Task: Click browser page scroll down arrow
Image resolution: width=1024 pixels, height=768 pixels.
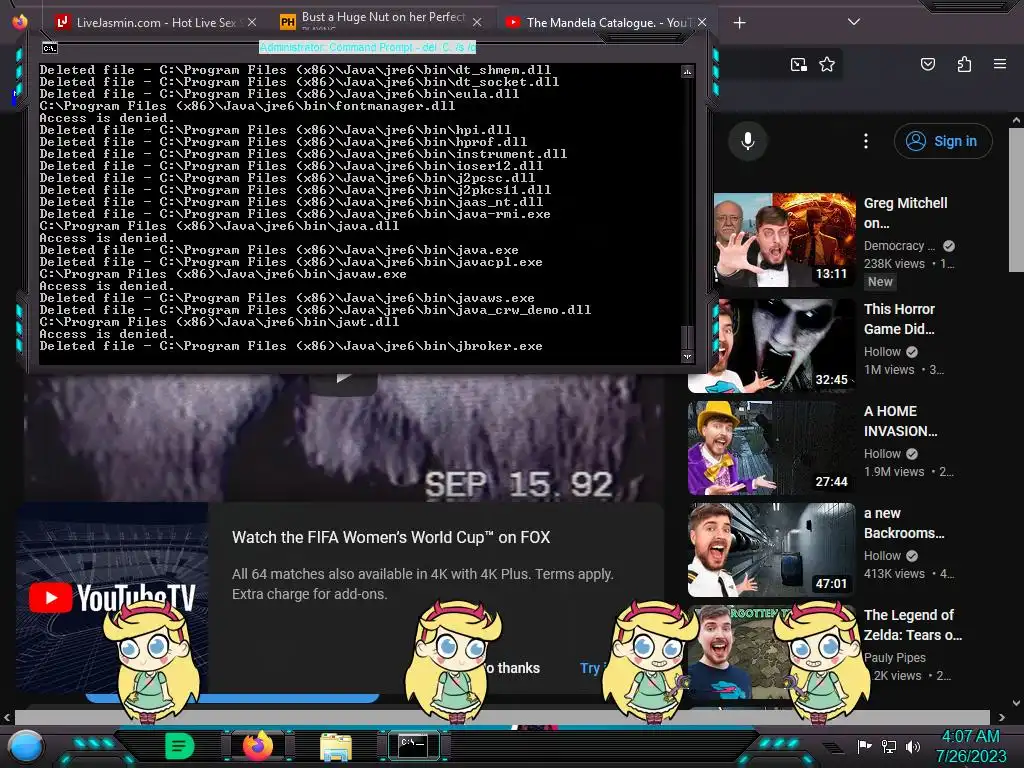Action: (x=1016, y=703)
